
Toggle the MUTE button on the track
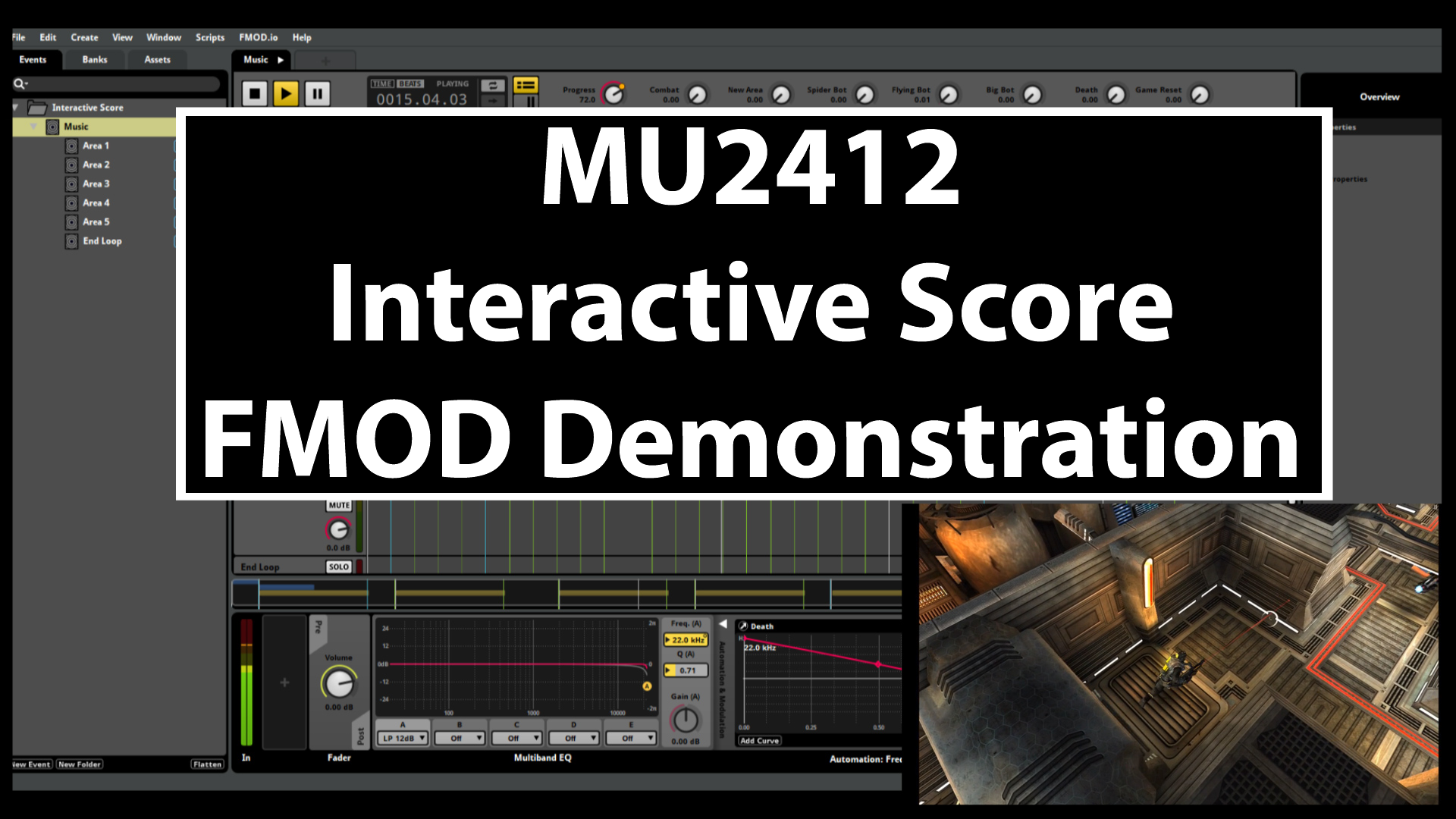pos(339,505)
